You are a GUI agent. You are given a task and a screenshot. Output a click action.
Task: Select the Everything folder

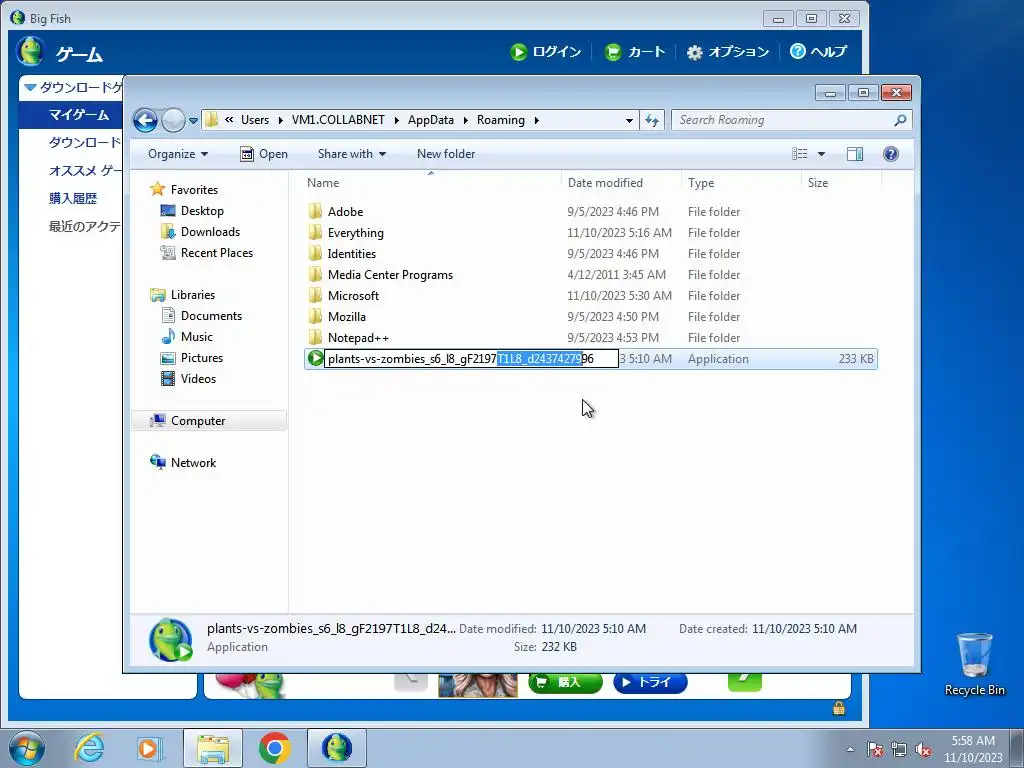click(x=355, y=233)
